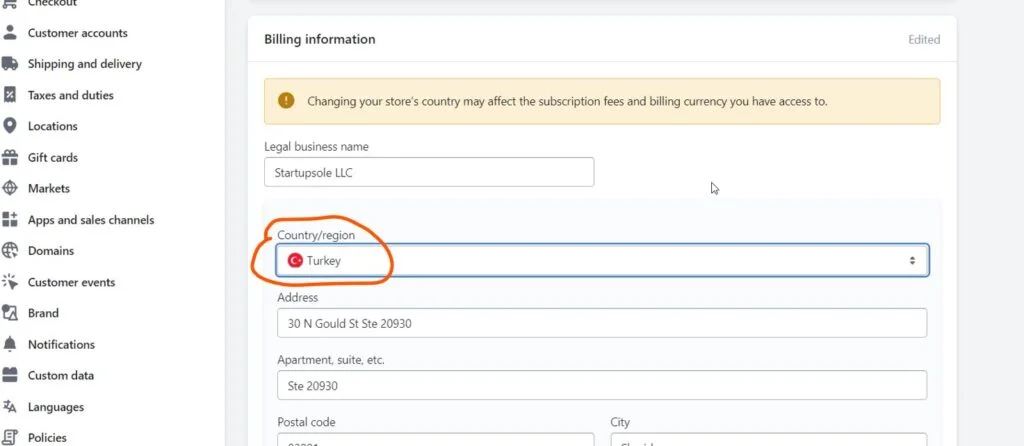Image resolution: width=1024 pixels, height=446 pixels.
Task: Click the Locations pin icon
Action: click(10, 126)
